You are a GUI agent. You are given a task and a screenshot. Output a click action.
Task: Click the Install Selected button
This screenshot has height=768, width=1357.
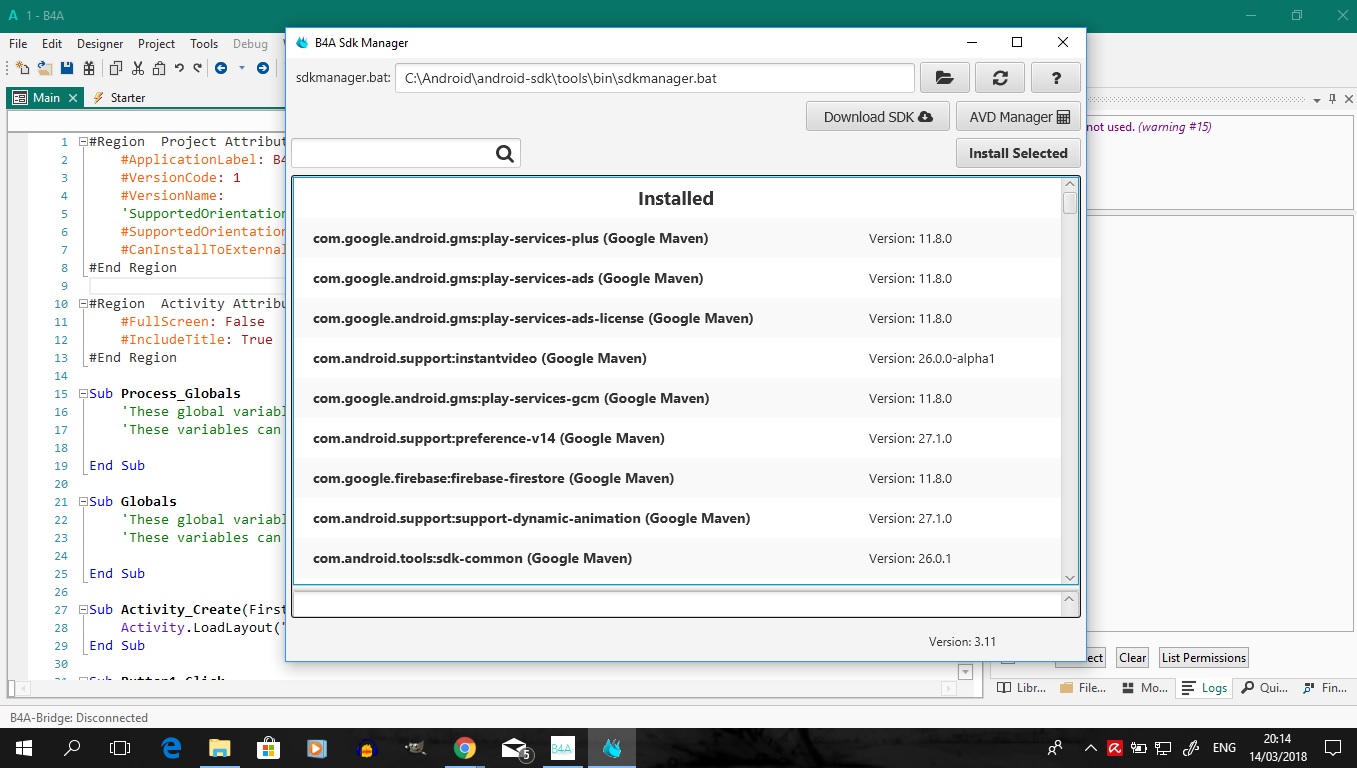pyautogui.click(x=1018, y=153)
